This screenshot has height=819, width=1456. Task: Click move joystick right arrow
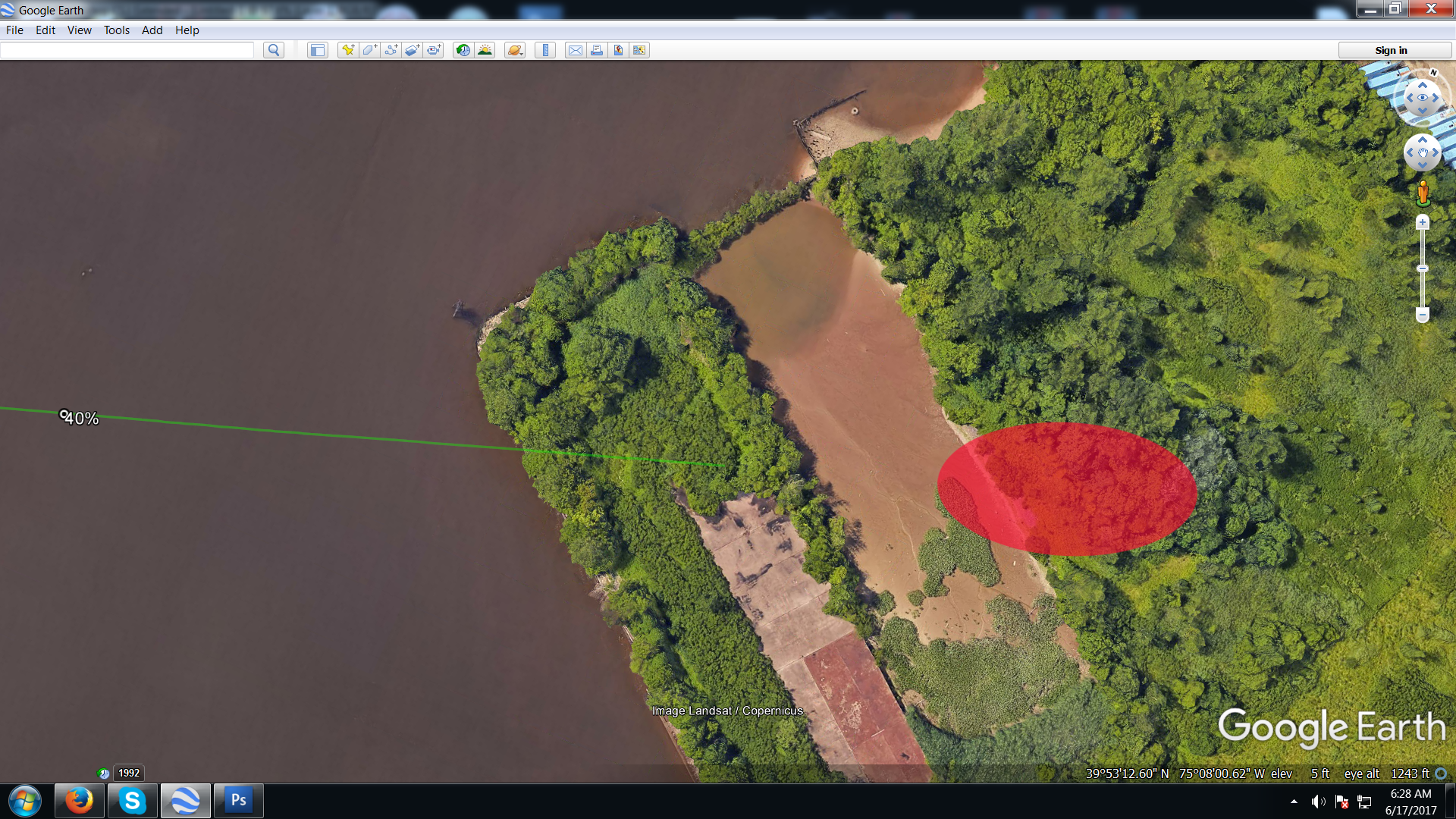[x=1436, y=152]
